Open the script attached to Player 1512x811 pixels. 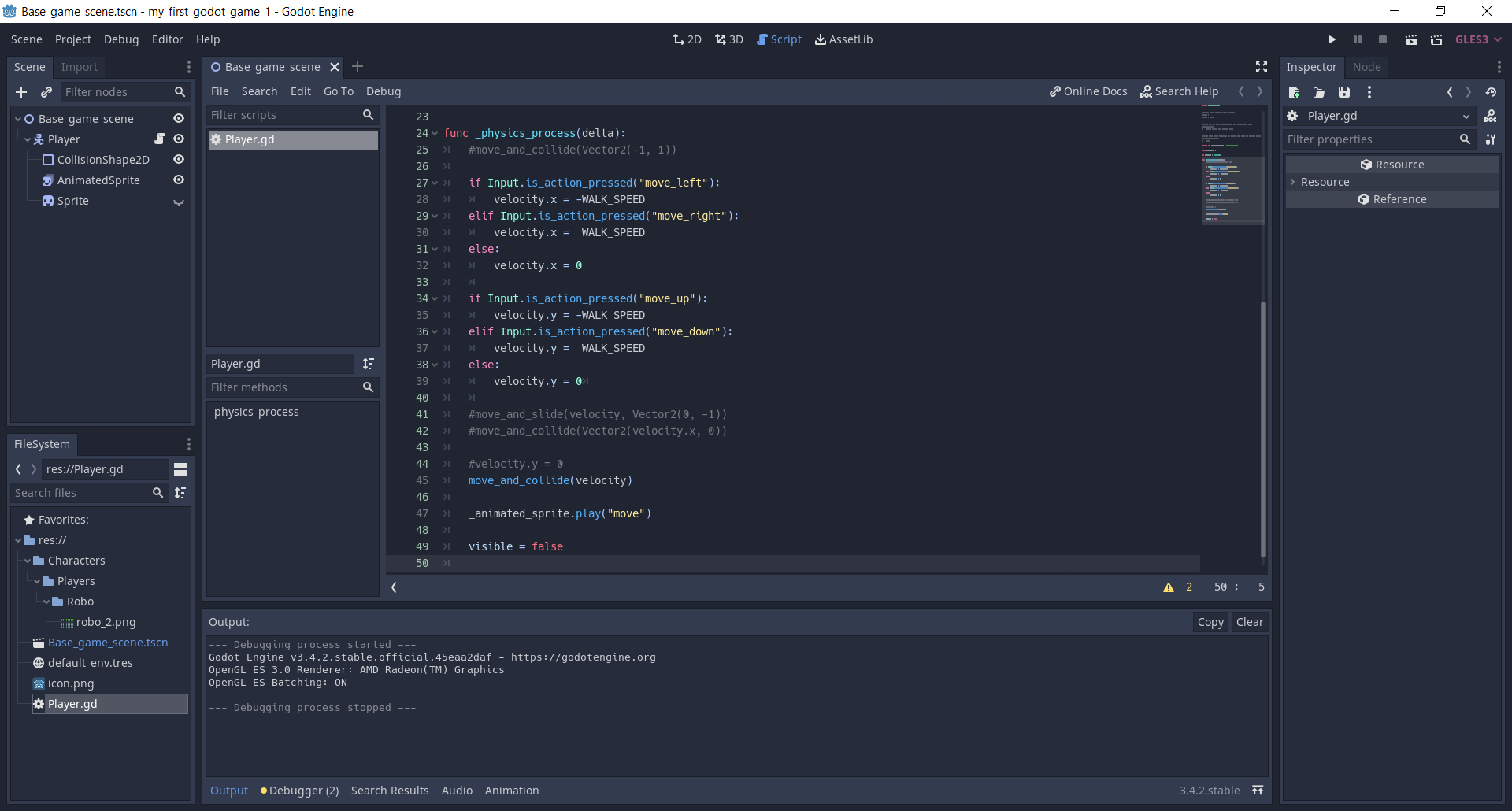[x=160, y=139]
